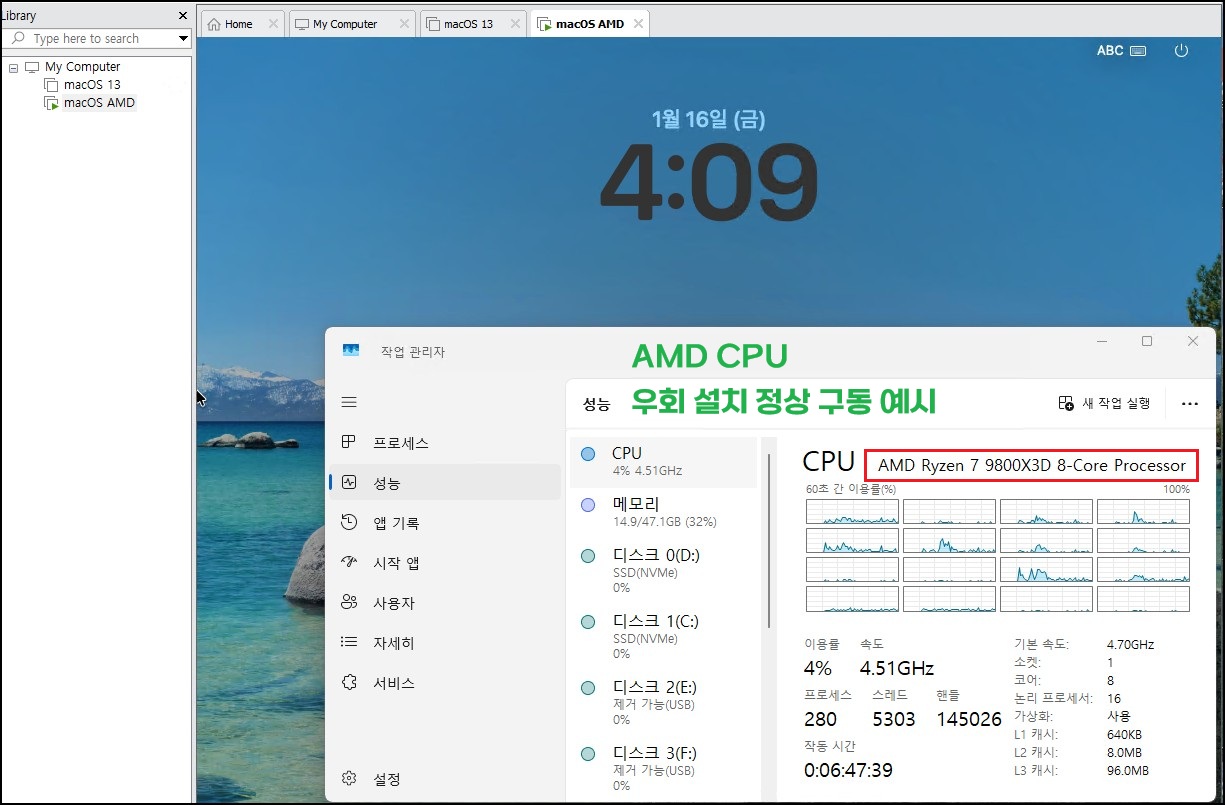This screenshot has height=805, width=1225.
Task: Run new task button in Task Manager
Action: click(1104, 403)
